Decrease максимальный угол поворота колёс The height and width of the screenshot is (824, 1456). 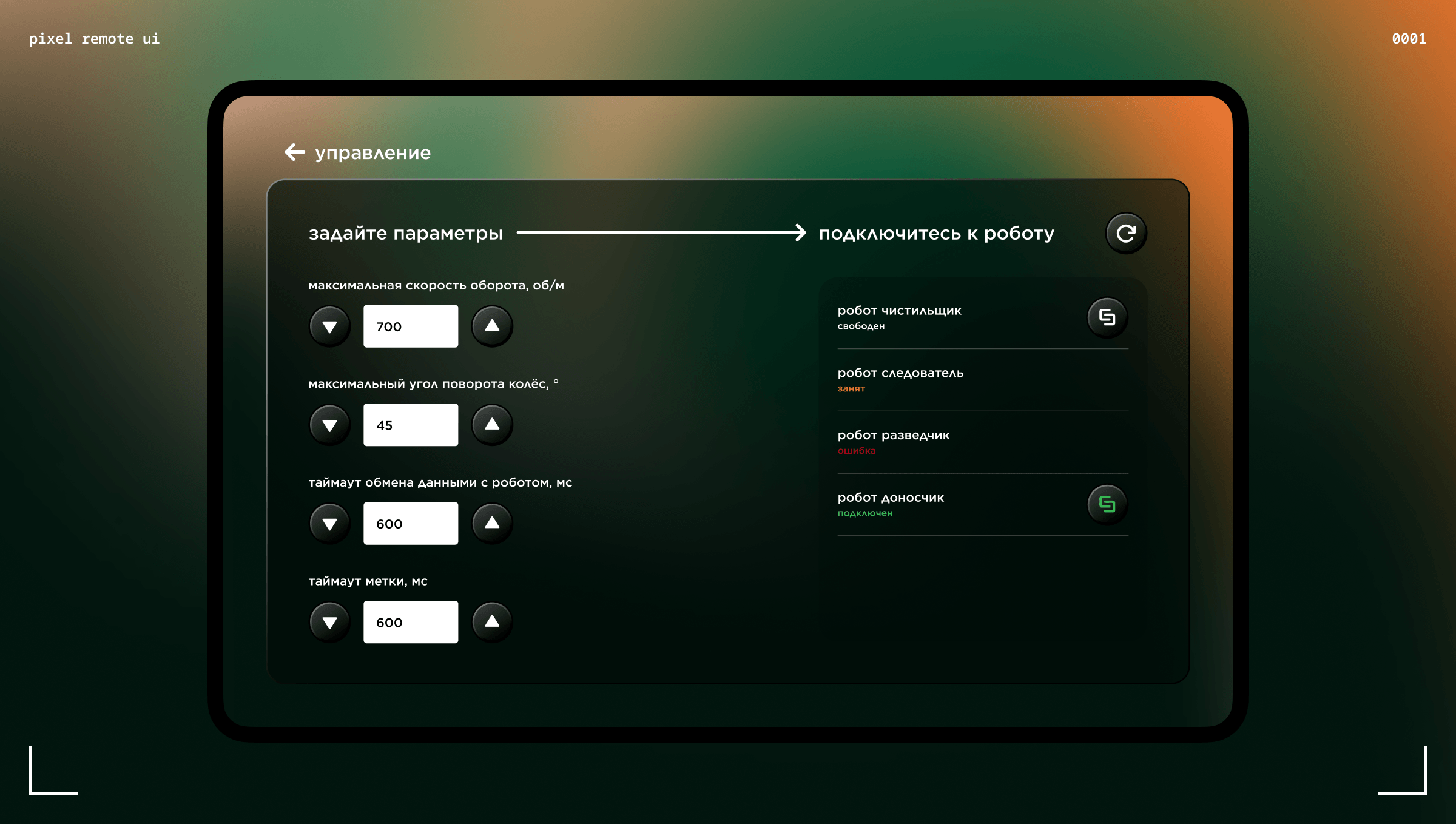(x=330, y=425)
